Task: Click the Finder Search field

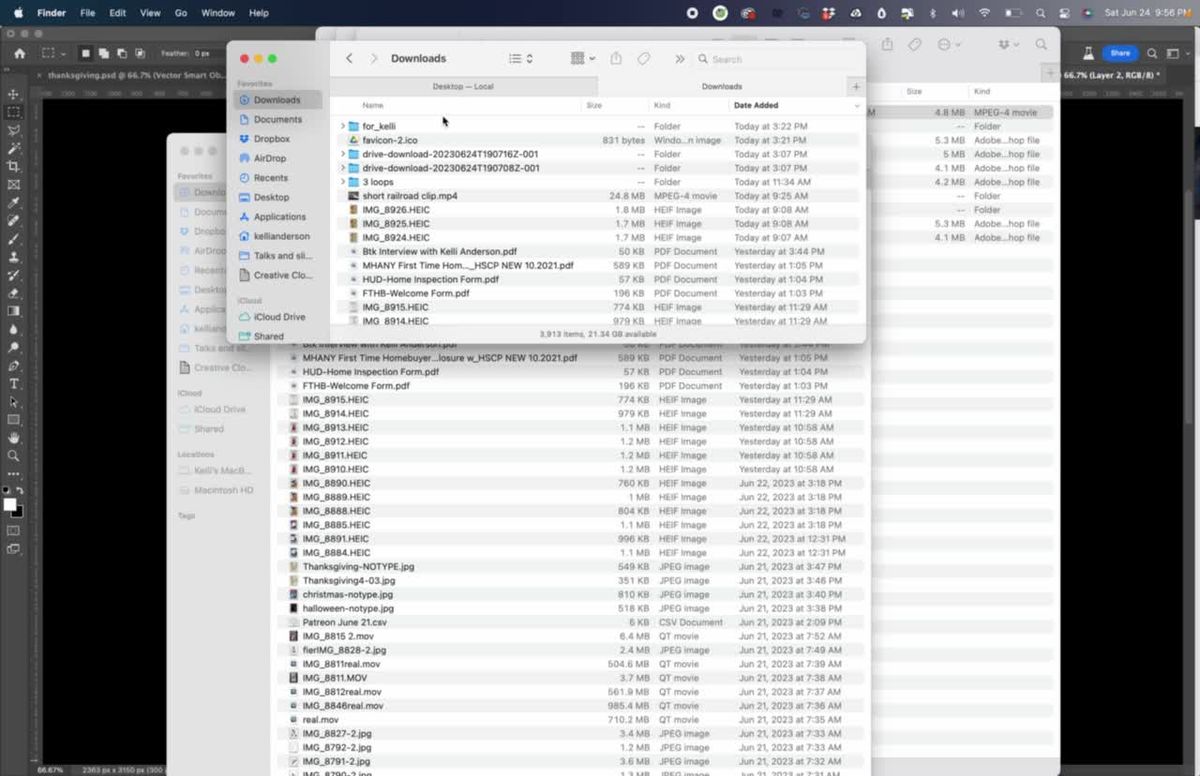Action: pyautogui.click(x=775, y=59)
